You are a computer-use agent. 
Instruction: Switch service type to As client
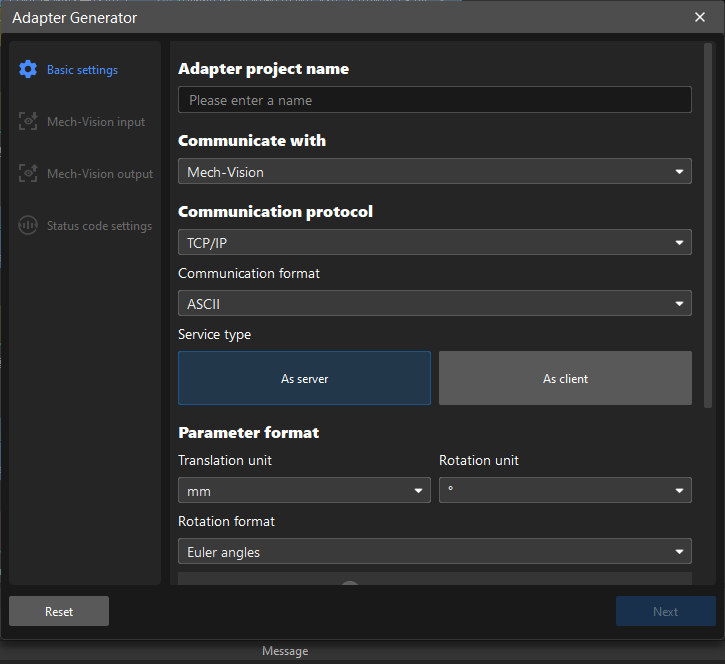tap(565, 378)
